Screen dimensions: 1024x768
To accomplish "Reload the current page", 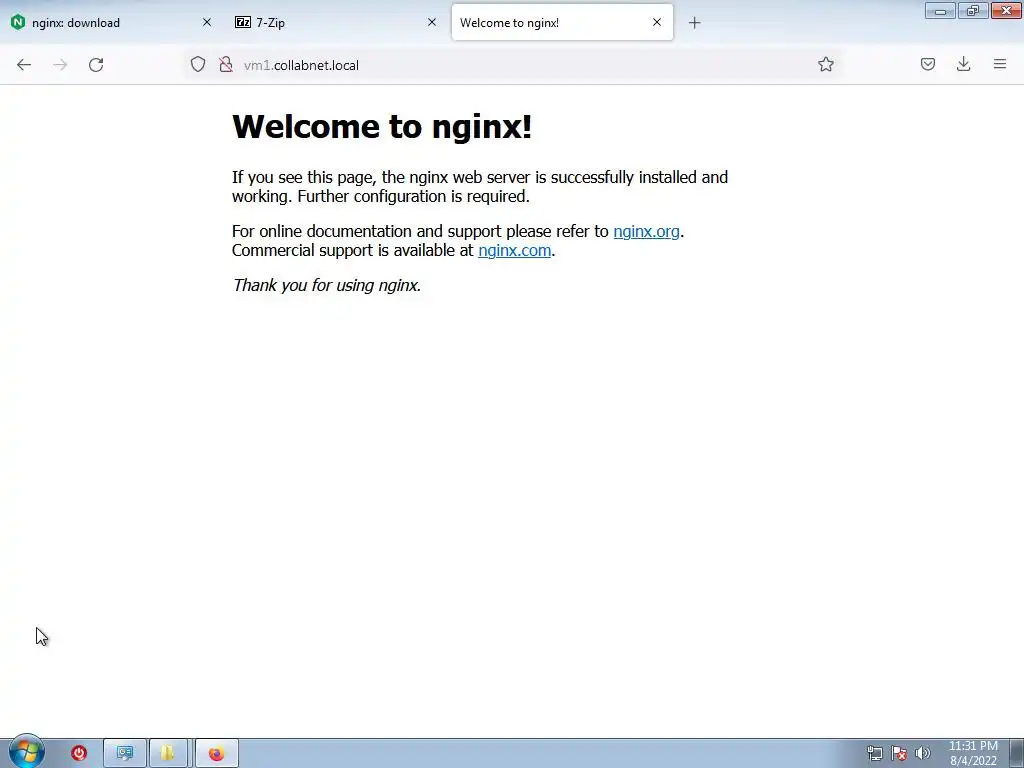I will click(x=96, y=65).
